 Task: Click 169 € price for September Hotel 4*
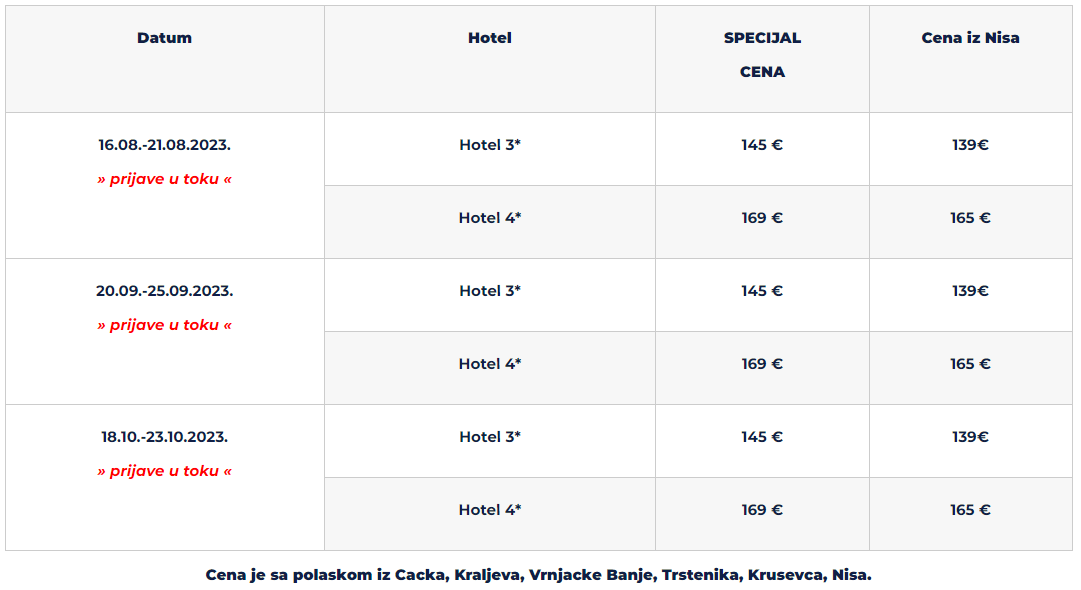762,364
